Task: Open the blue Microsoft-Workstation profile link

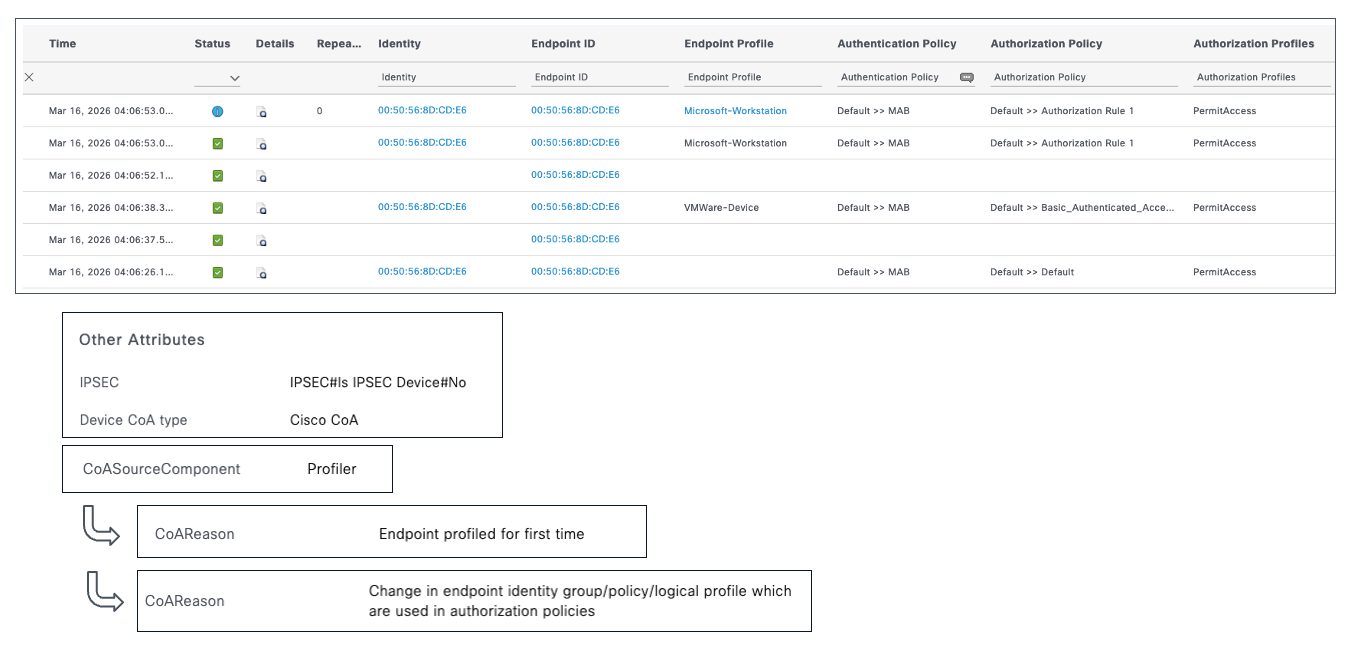Action: pyautogui.click(x=735, y=111)
